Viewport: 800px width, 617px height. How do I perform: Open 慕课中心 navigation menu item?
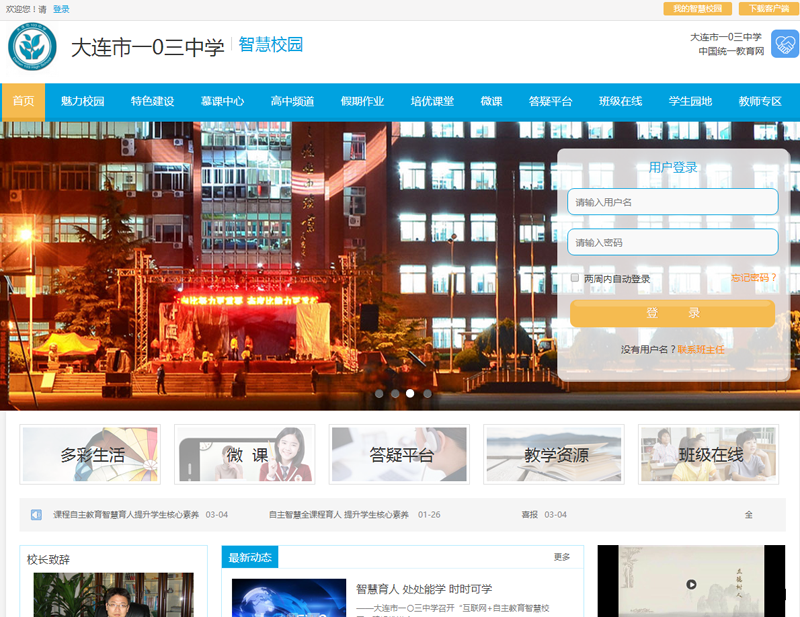click(x=222, y=101)
